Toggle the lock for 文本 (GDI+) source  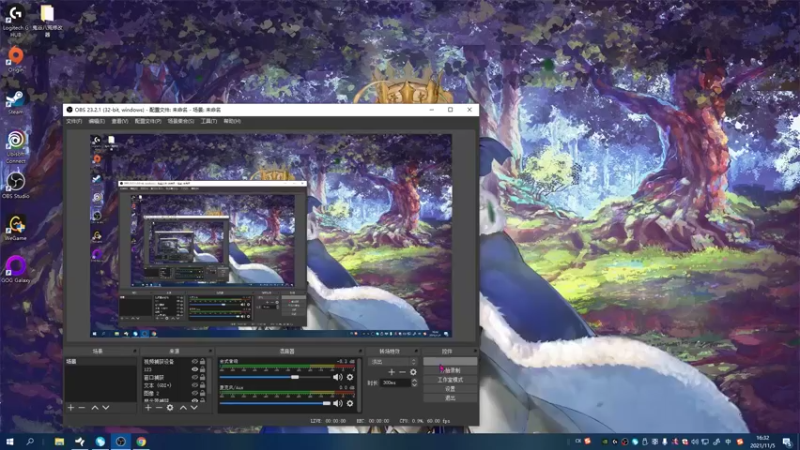coord(203,385)
